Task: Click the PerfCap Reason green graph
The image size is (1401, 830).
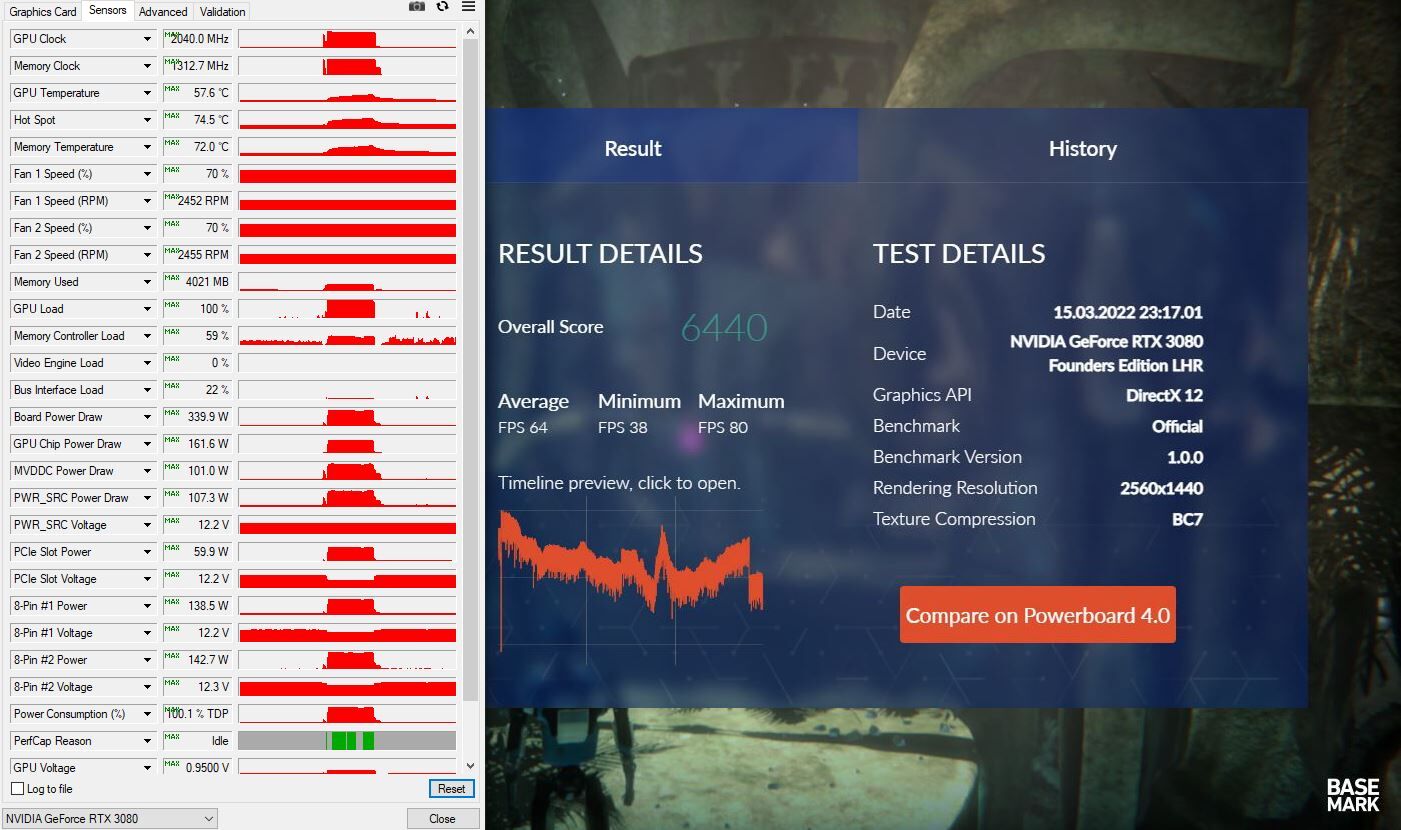Action: (x=347, y=741)
